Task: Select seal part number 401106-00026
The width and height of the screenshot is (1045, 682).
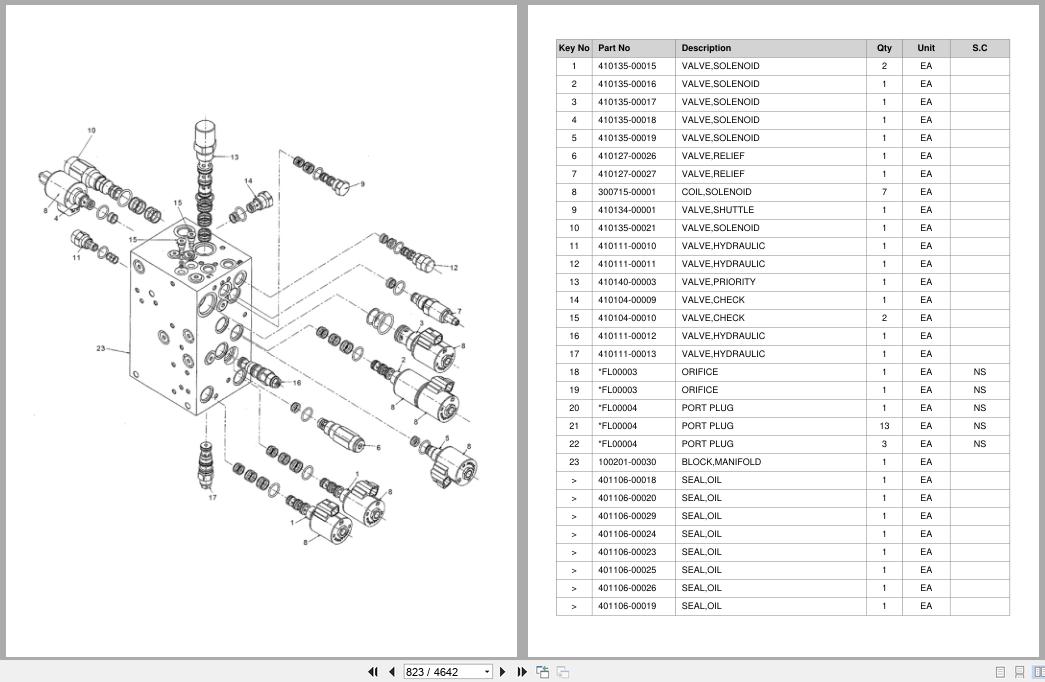Action: (626, 588)
